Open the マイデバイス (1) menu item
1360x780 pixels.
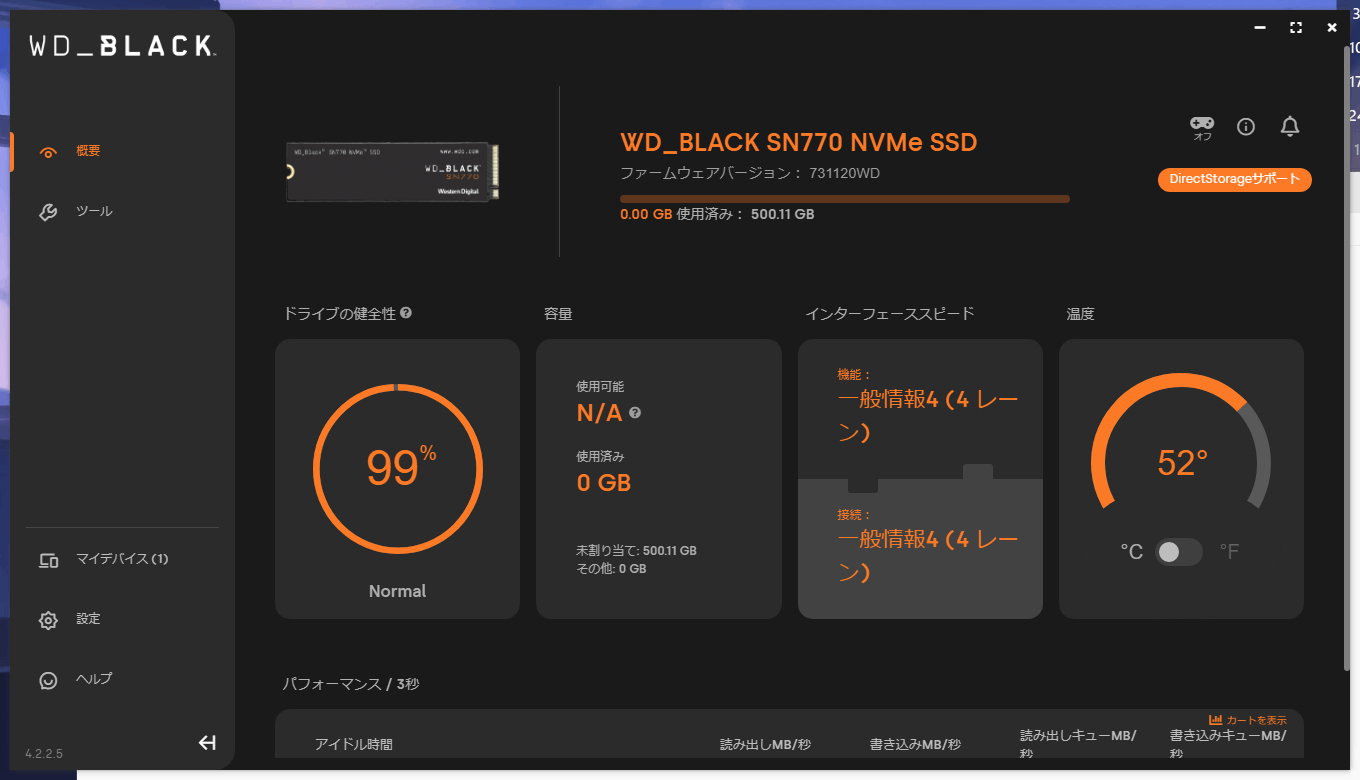(122, 559)
